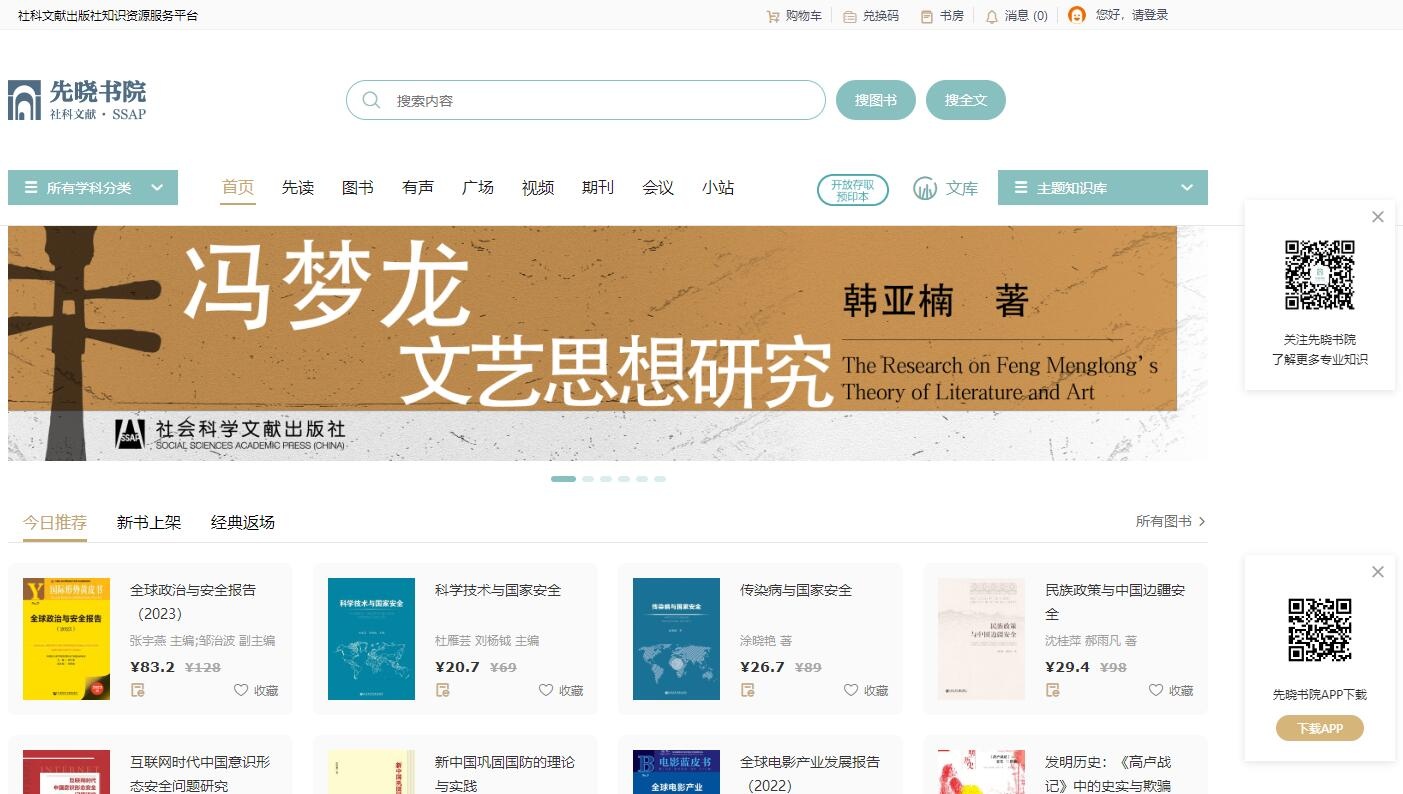Click add-to-bookshelf icon under 科学技术与国家安全
Viewport: 1403px width, 794px height.
pos(443,690)
